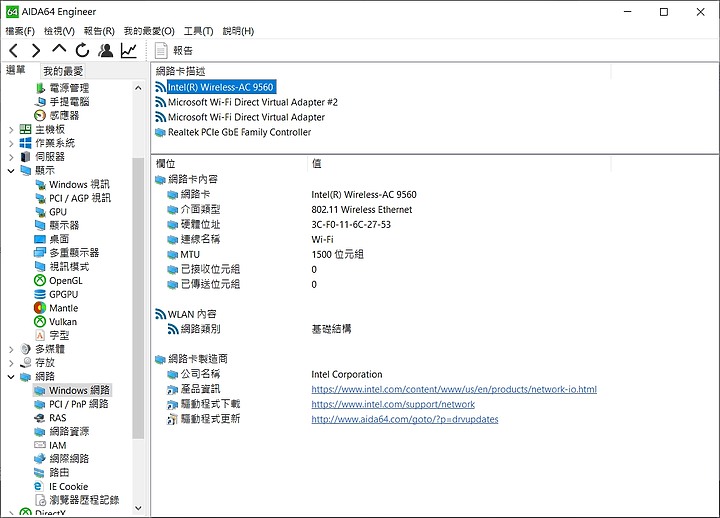The width and height of the screenshot is (720, 518).
Task: Open the intel.com/support/network driver link
Action: tap(393, 405)
